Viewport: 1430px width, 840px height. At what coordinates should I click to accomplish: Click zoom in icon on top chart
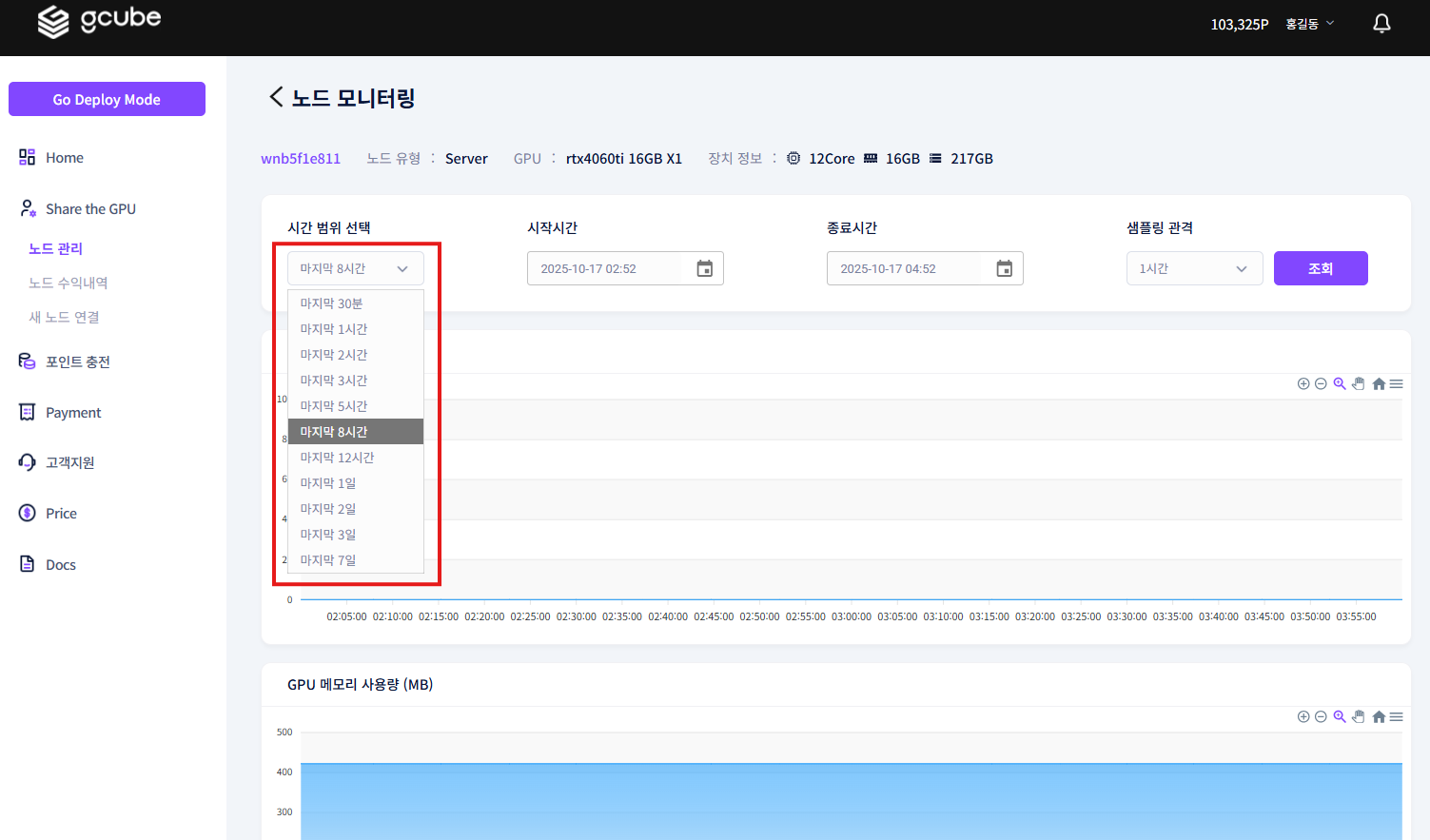point(1303,383)
